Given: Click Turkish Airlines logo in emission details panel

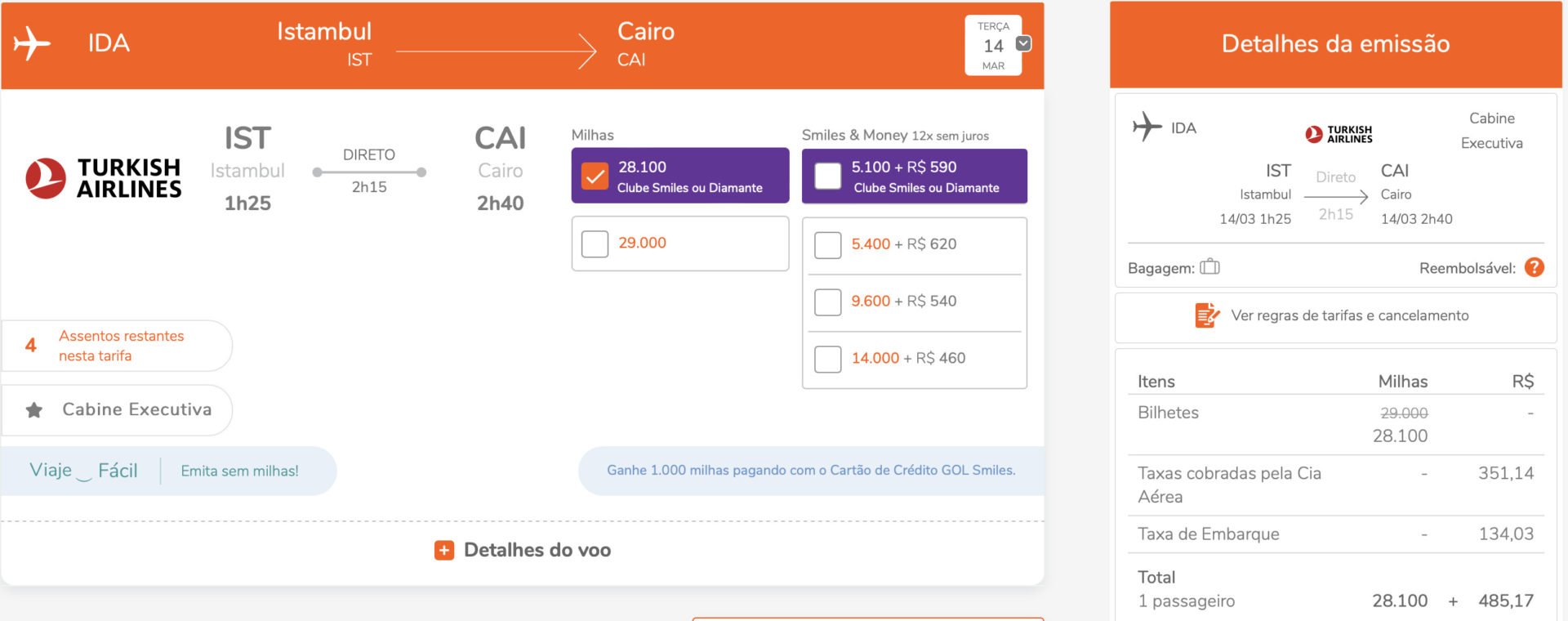Looking at the screenshot, I should (x=1339, y=134).
